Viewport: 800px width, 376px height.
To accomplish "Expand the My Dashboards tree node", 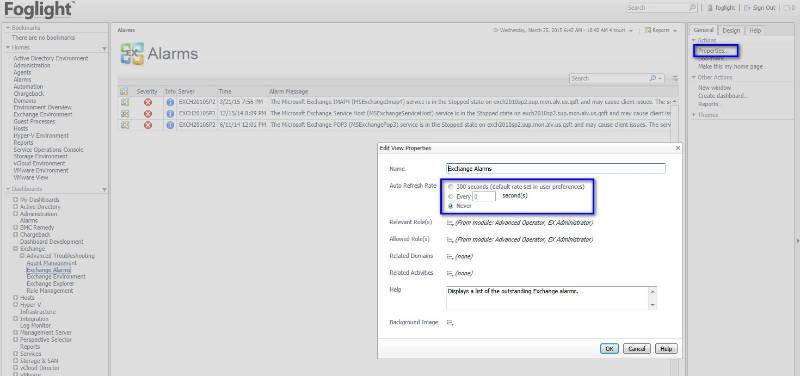I will tap(16, 200).
